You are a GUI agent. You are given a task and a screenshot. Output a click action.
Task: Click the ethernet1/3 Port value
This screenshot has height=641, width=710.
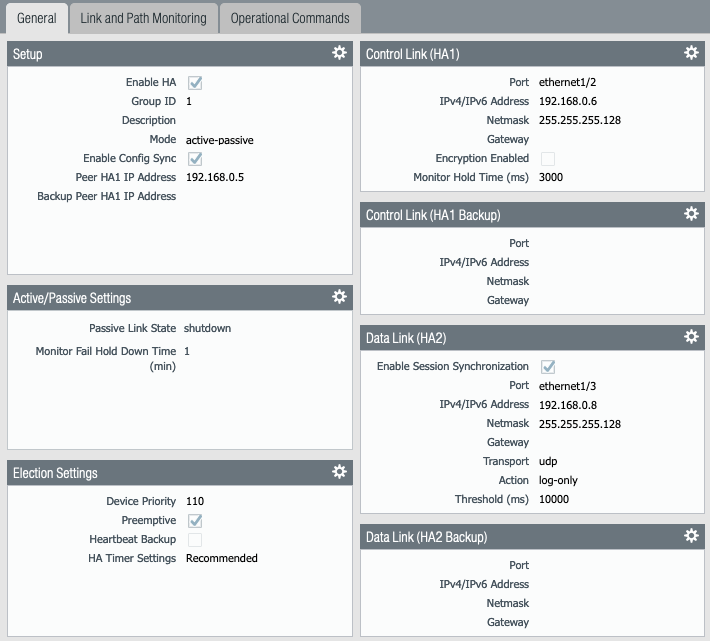(567, 385)
